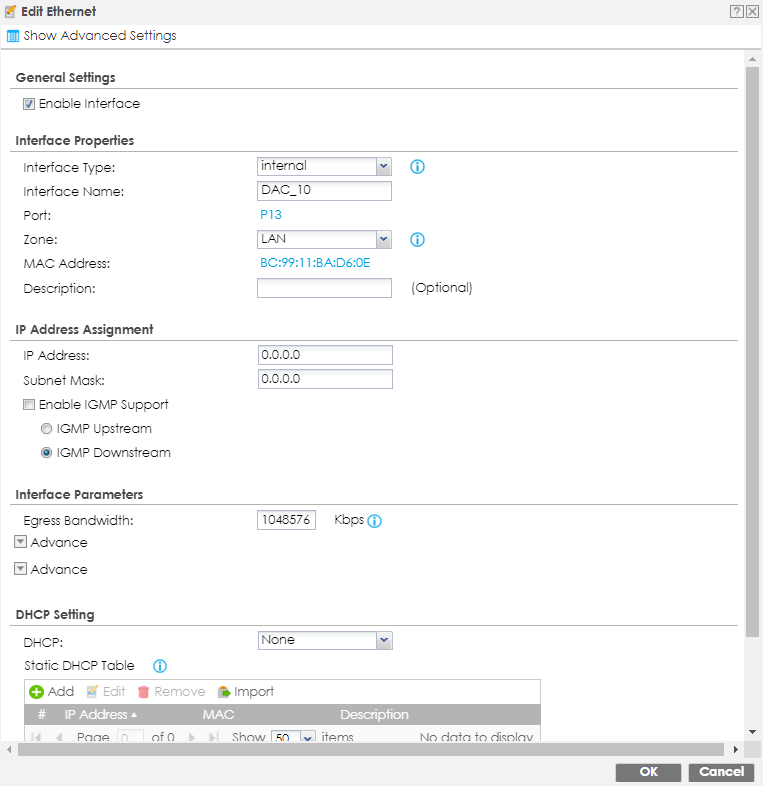The width and height of the screenshot is (763, 786).
Task: Click the help icon in title bar
Action: click(736, 11)
